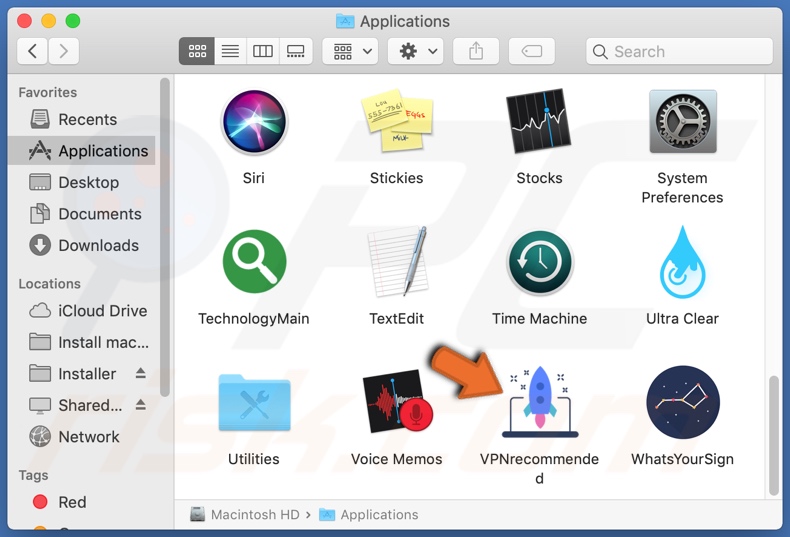Image resolution: width=790 pixels, height=537 pixels.
Task: Select the TextEdit app icon
Action: pos(398,261)
